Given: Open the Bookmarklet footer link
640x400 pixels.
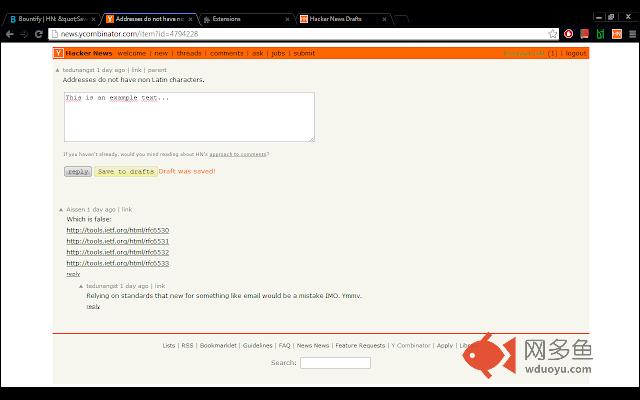Looking at the screenshot, I should click(x=218, y=345).
